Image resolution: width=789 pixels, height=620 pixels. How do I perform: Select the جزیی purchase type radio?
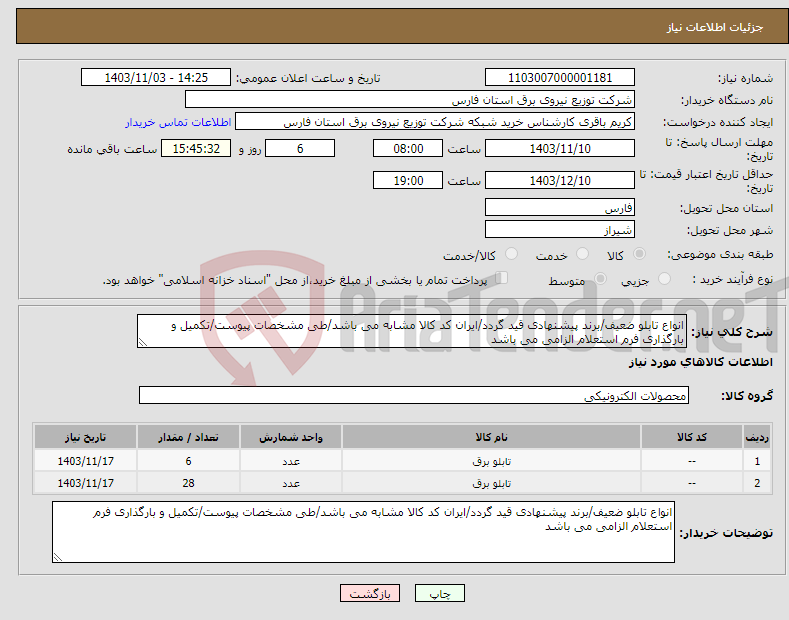click(664, 279)
